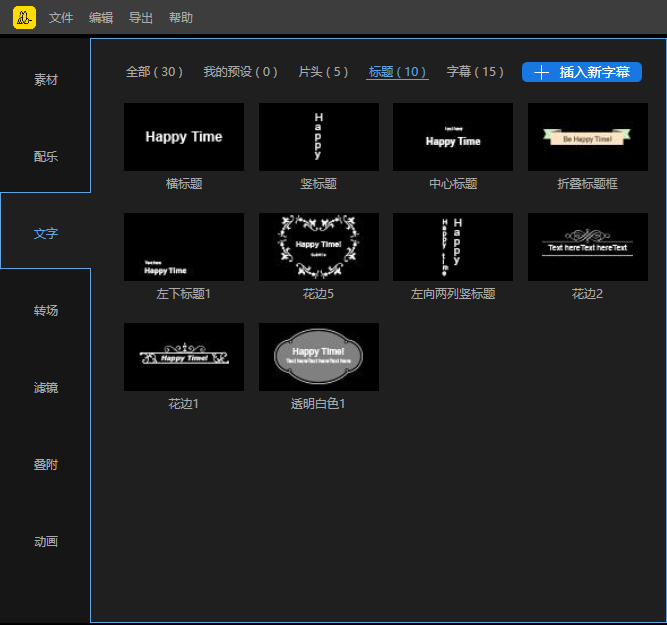Click the yellow app logo icon
This screenshot has height=625, width=667.
click(24, 18)
